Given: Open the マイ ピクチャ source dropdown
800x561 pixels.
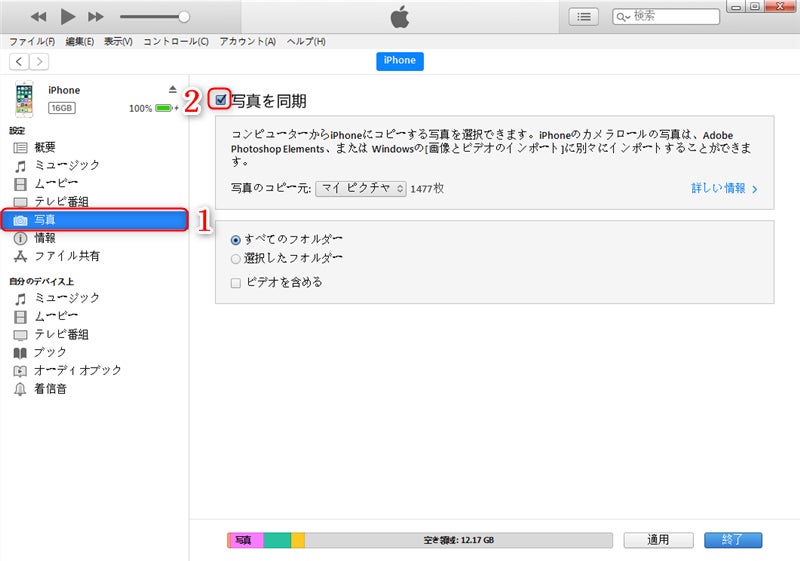Looking at the screenshot, I should (361, 188).
